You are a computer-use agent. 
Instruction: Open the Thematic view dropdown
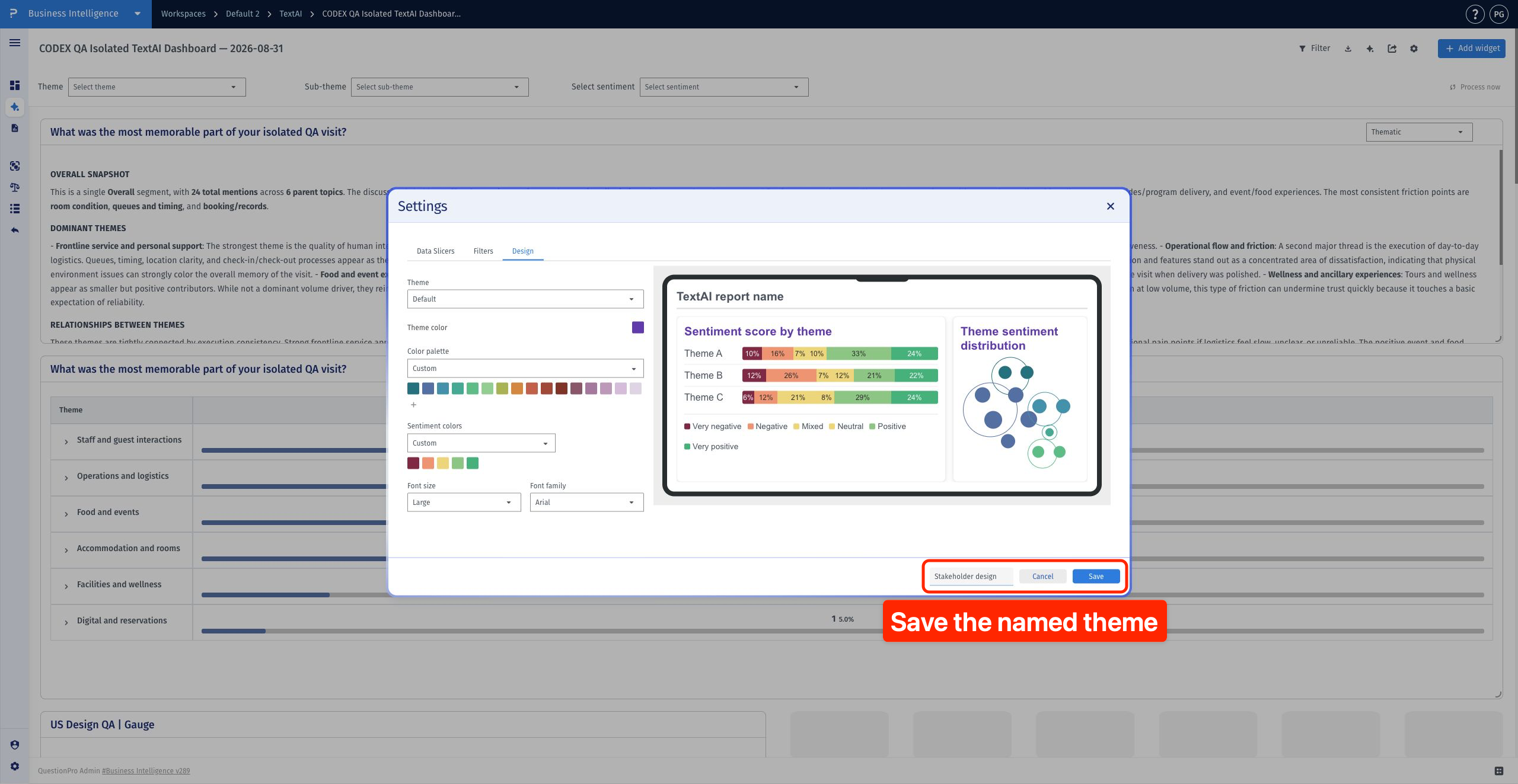[x=1419, y=132]
